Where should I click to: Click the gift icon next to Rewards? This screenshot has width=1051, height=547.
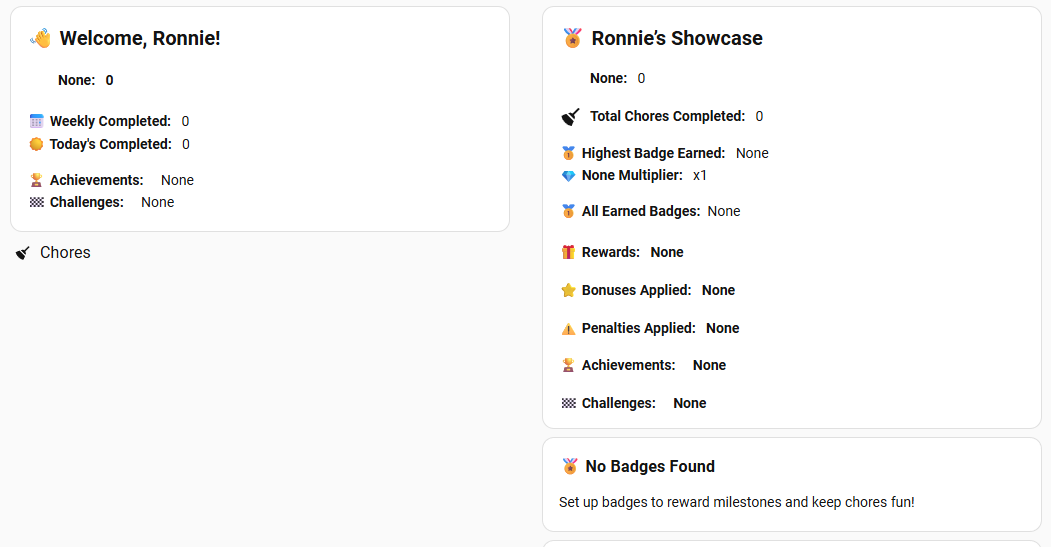coord(568,252)
